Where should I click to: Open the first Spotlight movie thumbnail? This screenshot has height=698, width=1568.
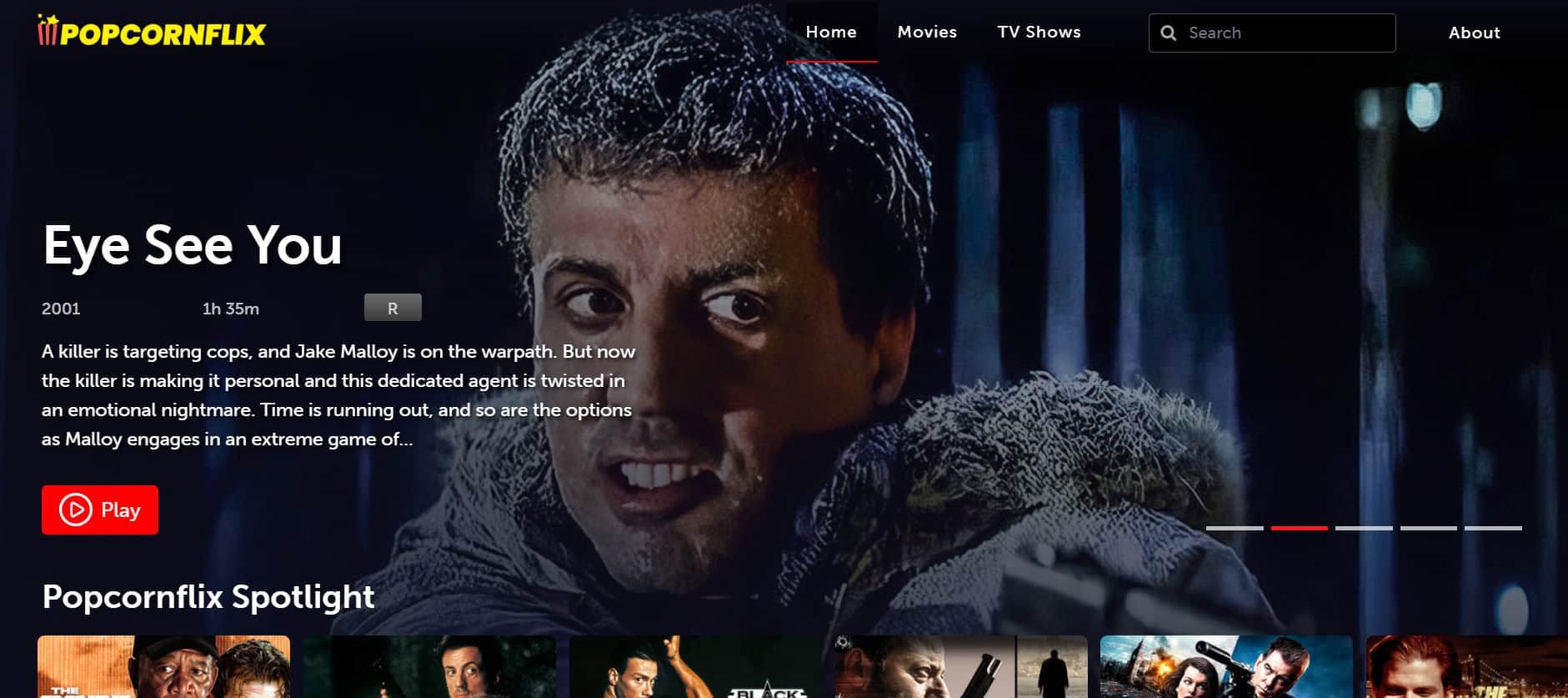[163, 666]
